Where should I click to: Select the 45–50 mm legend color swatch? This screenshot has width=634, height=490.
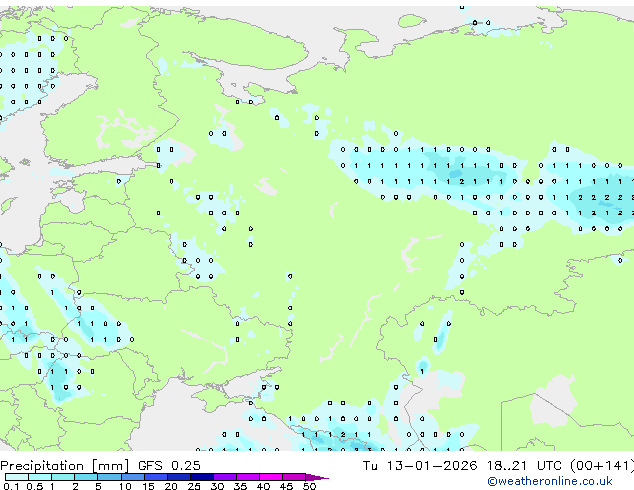click(x=294, y=477)
